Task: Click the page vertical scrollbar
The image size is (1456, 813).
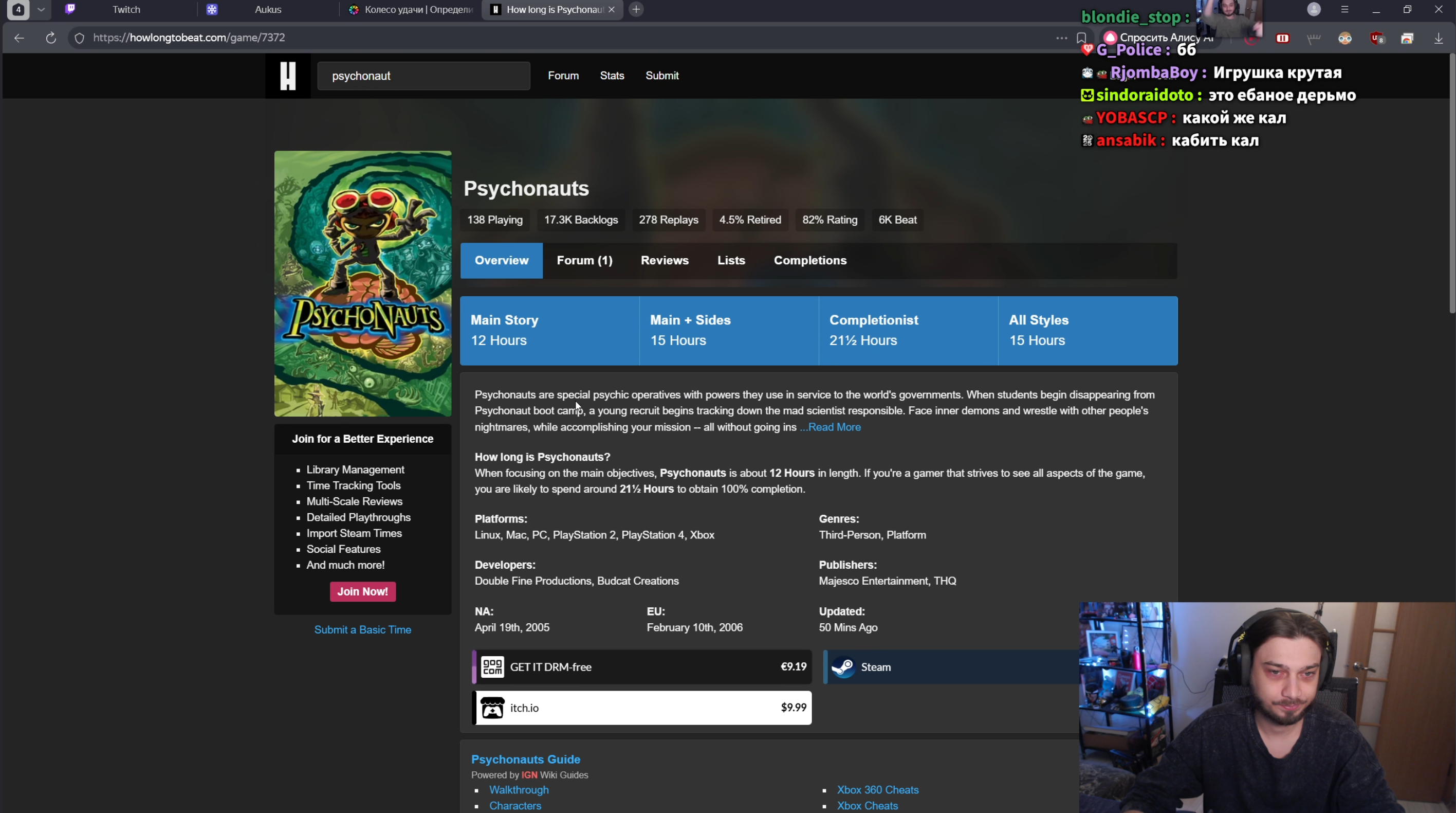Action: pos(1451,181)
